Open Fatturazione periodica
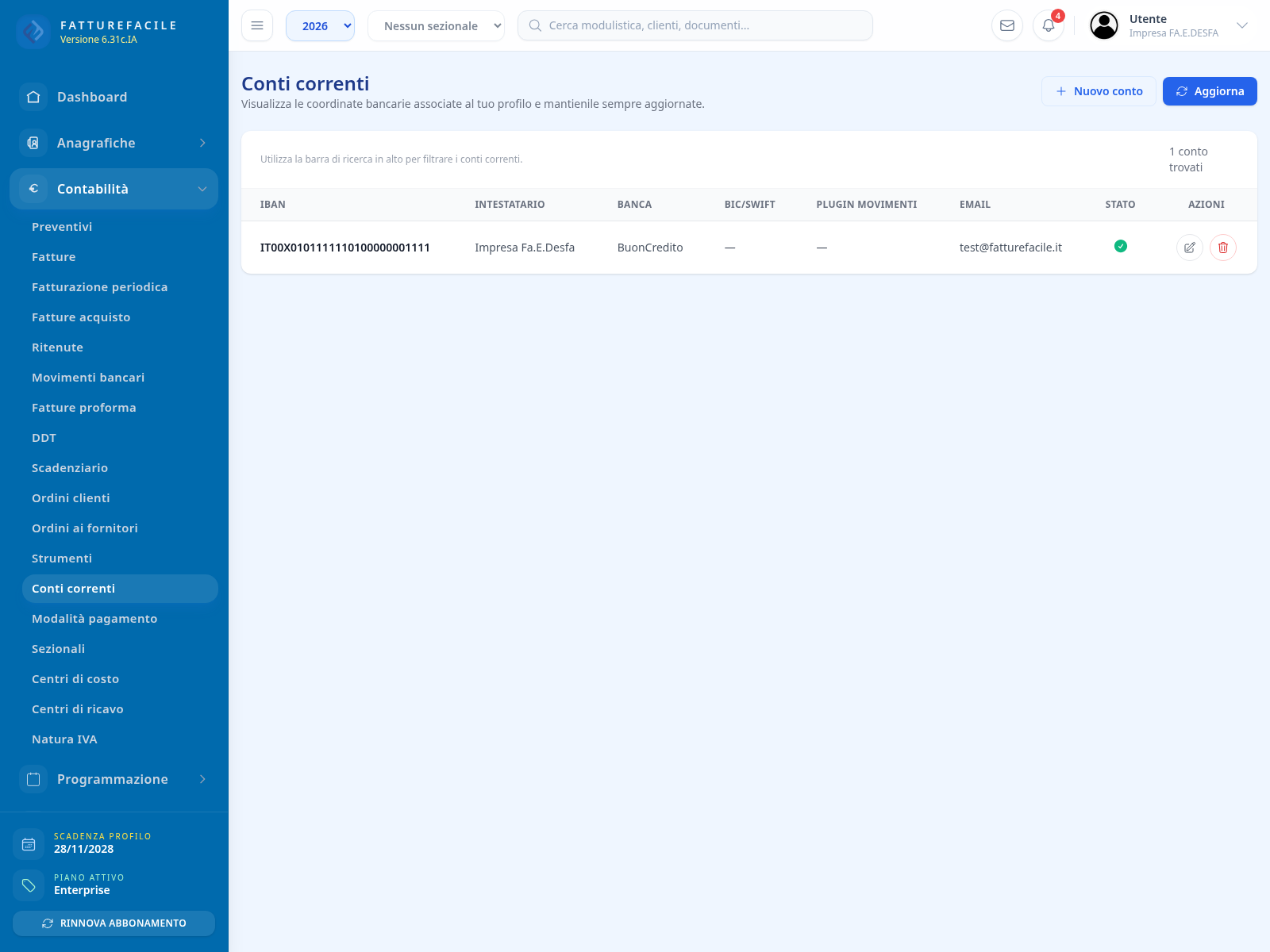Screen dimensions: 1270x952 (x=120, y=287)
